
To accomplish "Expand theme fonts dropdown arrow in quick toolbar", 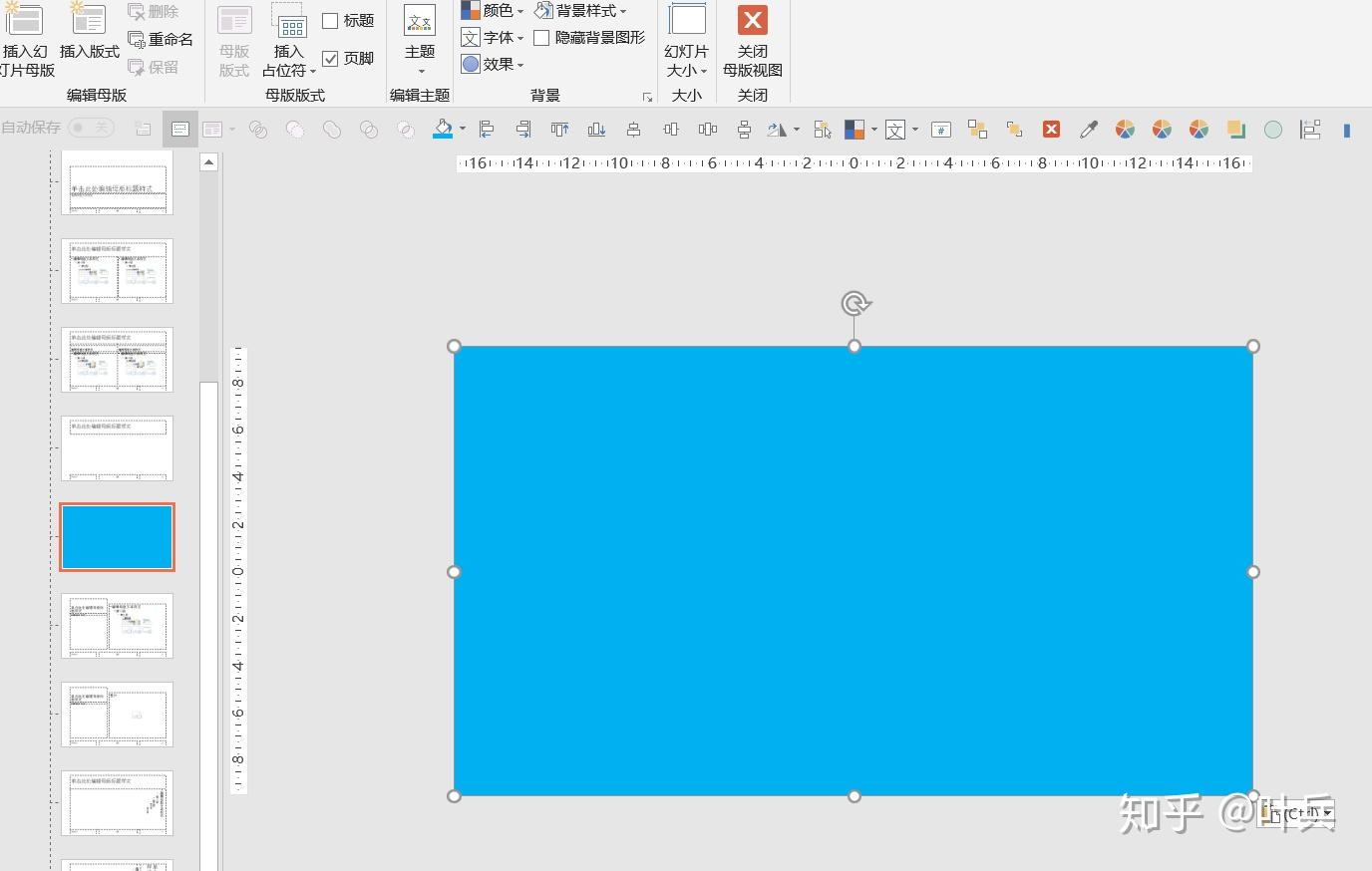I will click(914, 130).
